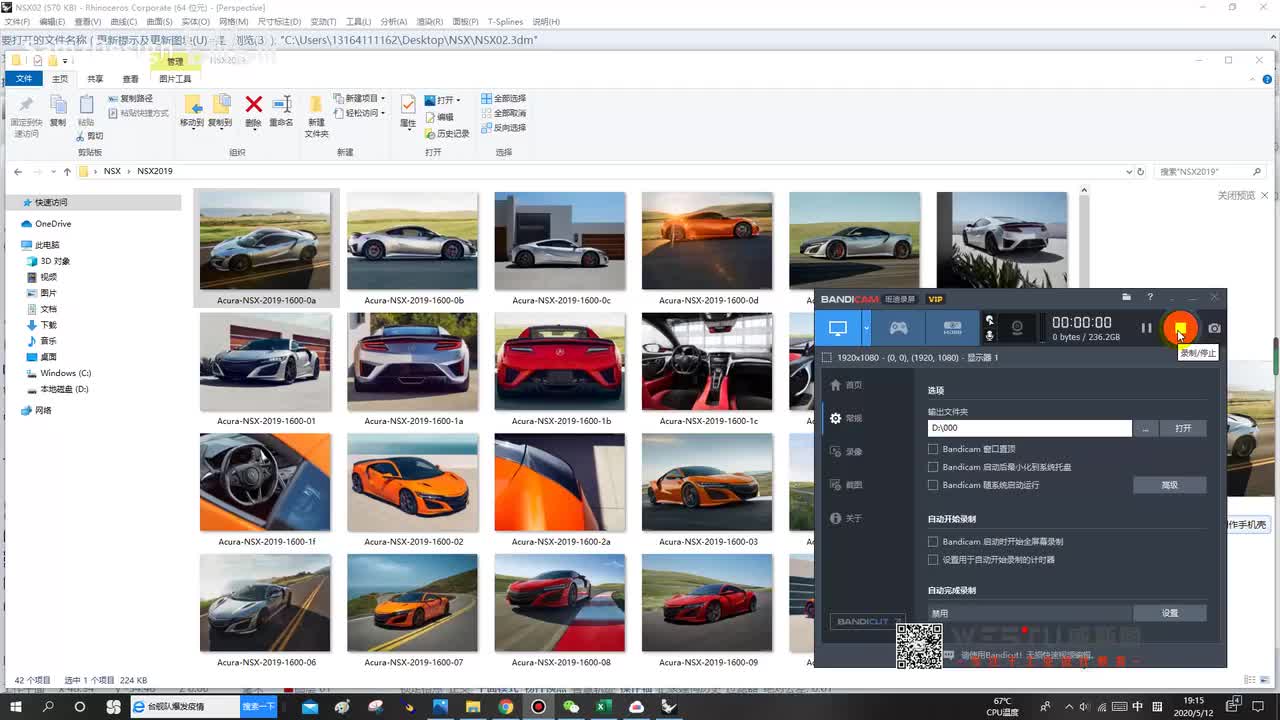Viewport: 1280px width, 720px height.
Task: Open Bandicam 常规 settings section
Action: [x=846, y=418]
